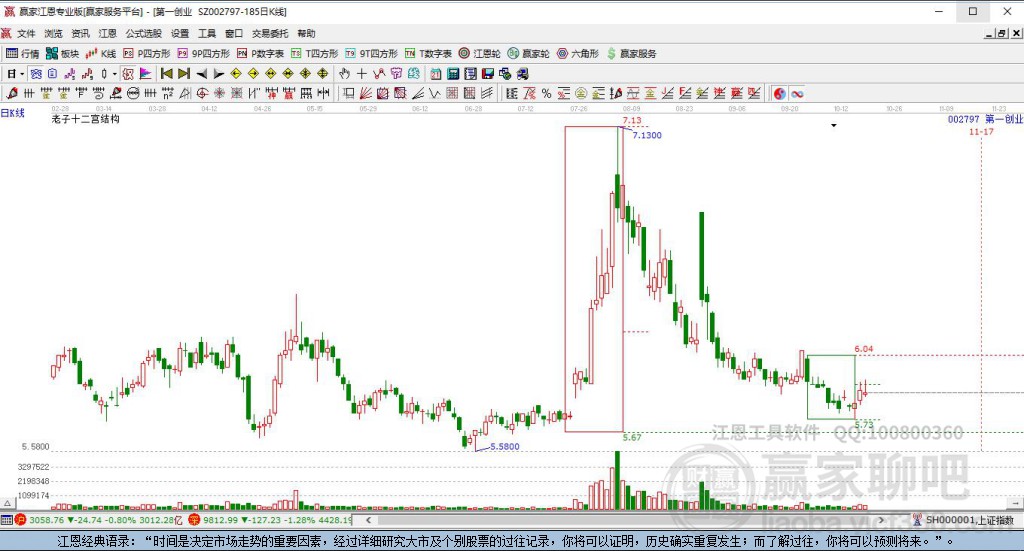Open the T四方形 time square

[x=315, y=54]
